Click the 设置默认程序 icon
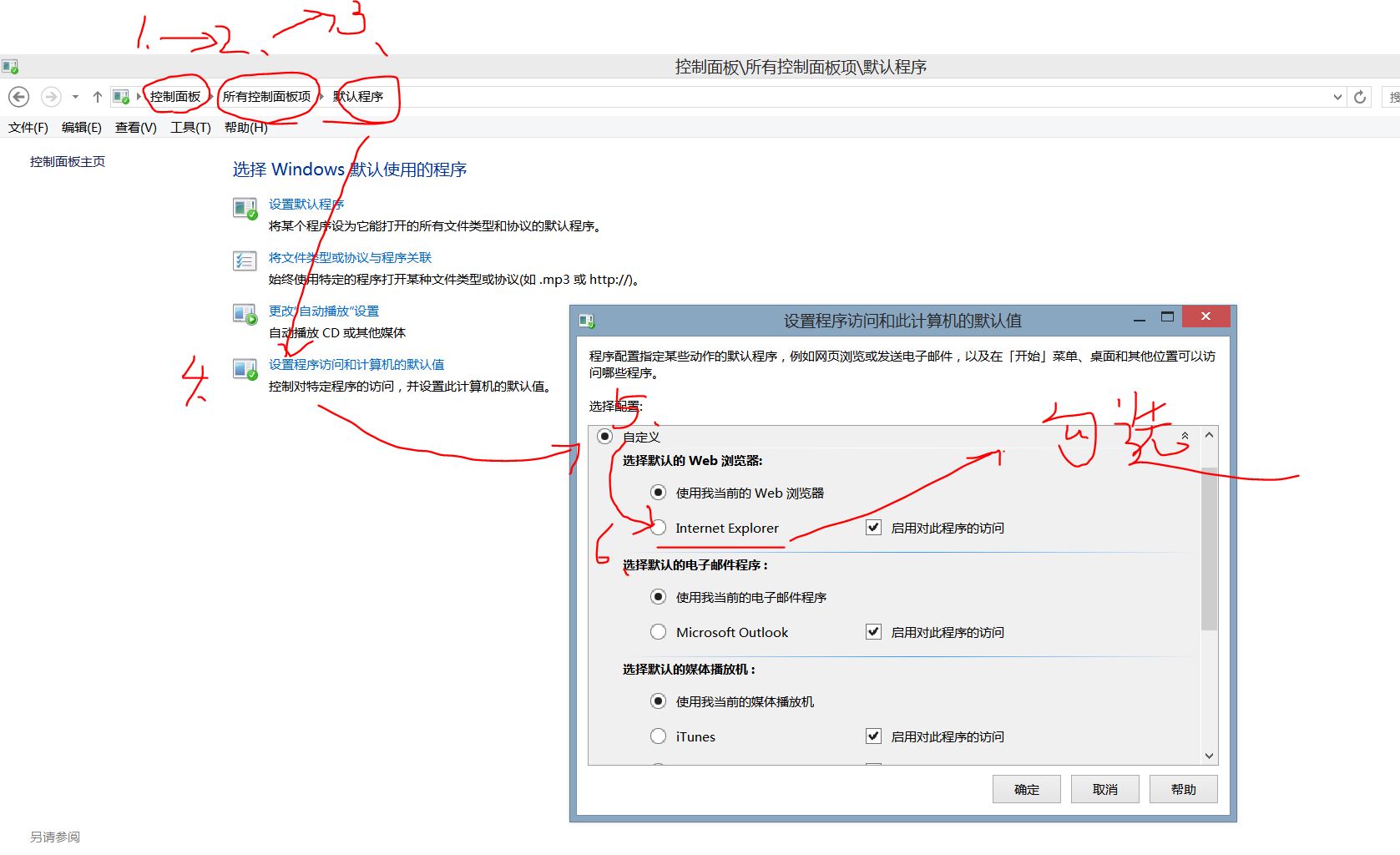The height and width of the screenshot is (855, 1400). [245, 208]
